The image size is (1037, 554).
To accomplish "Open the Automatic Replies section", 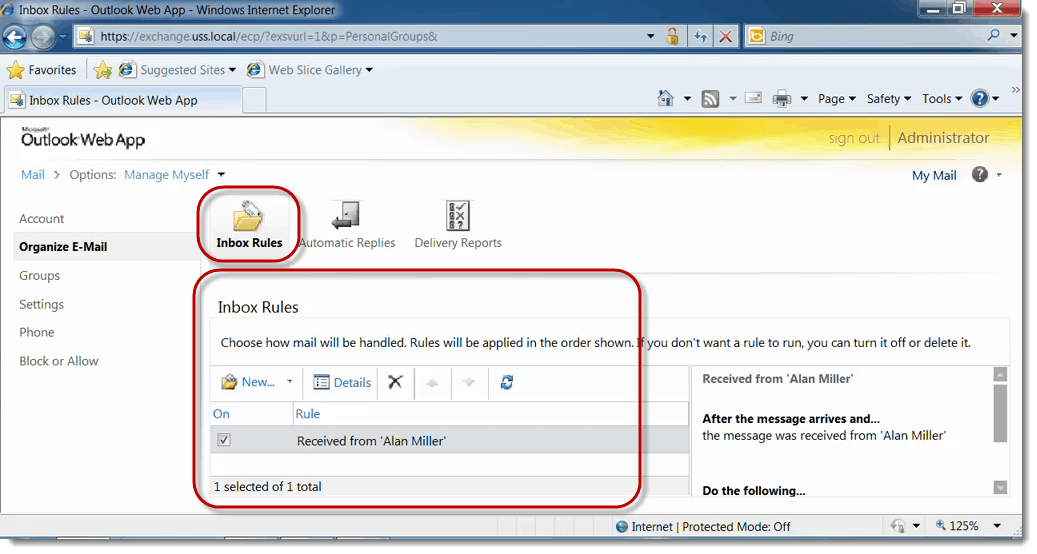I will (x=346, y=225).
